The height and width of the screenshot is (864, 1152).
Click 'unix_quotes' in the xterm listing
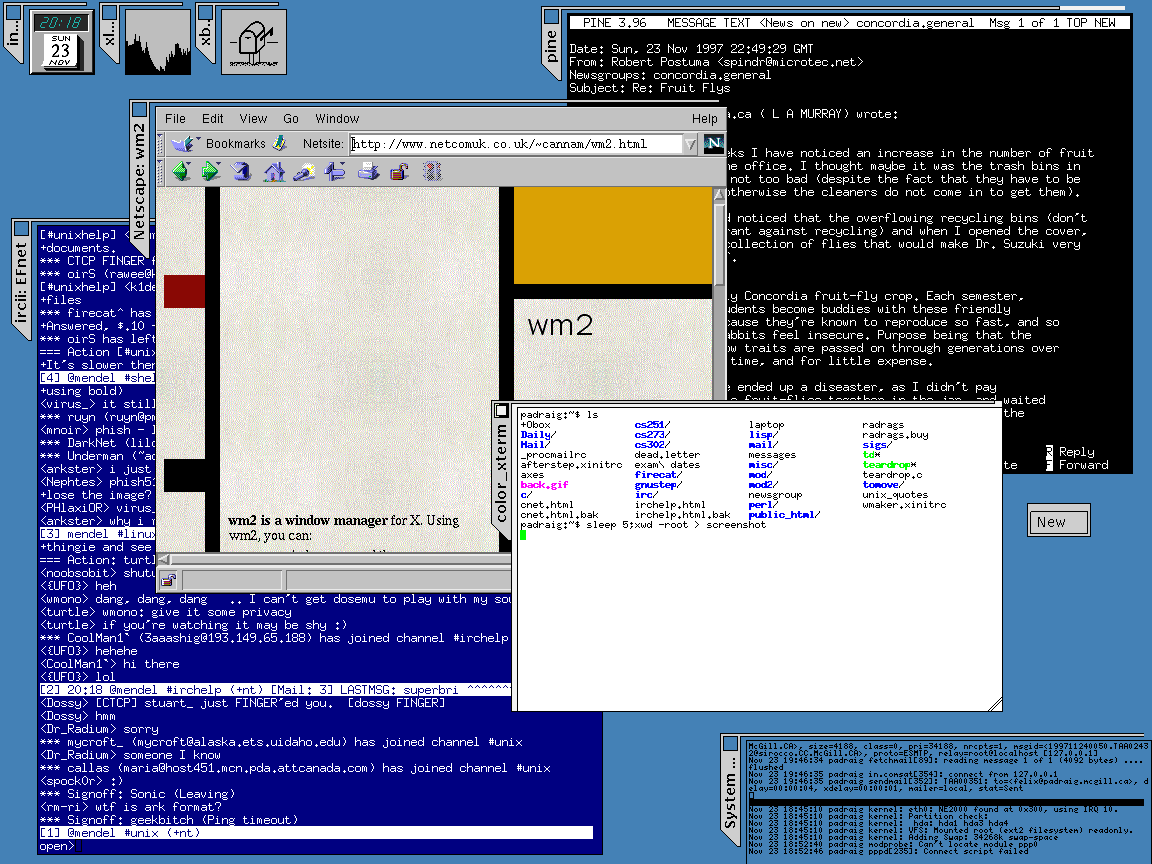click(x=895, y=495)
